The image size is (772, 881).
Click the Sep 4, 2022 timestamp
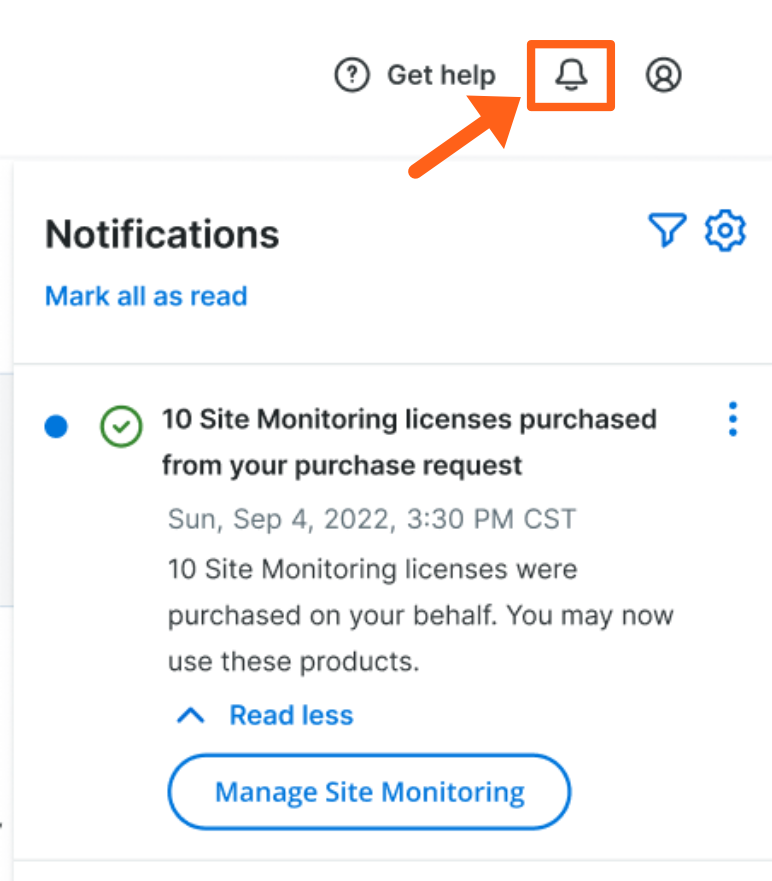point(371,519)
